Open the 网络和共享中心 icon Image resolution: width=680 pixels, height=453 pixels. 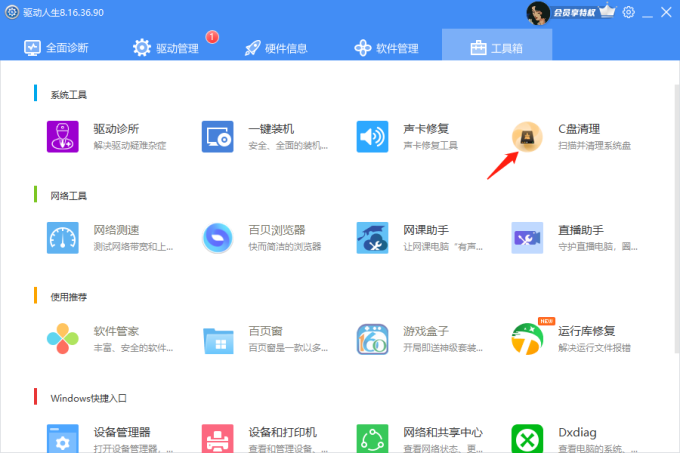372,439
